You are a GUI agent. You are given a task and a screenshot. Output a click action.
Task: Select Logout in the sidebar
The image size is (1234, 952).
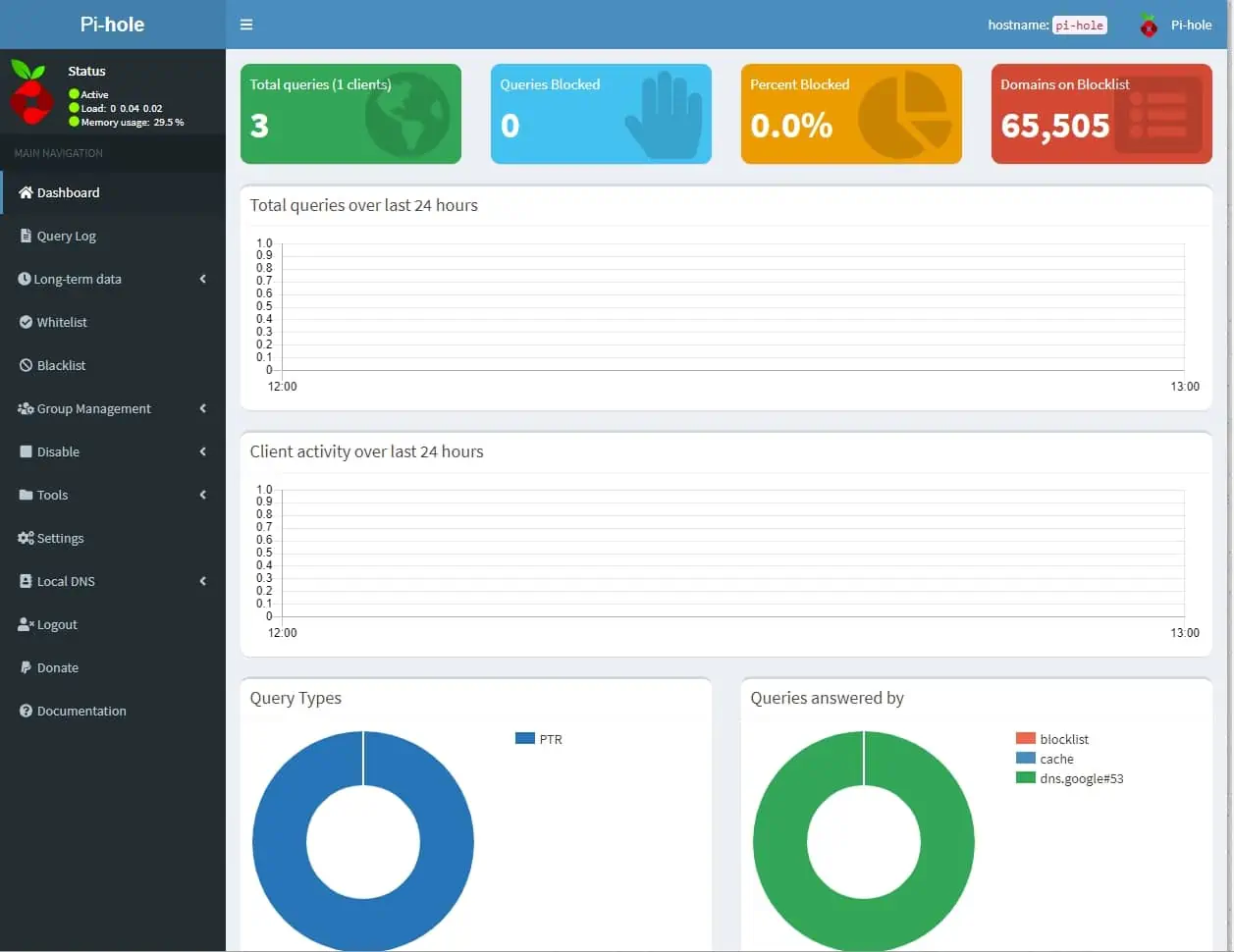(x=113, y=624)
